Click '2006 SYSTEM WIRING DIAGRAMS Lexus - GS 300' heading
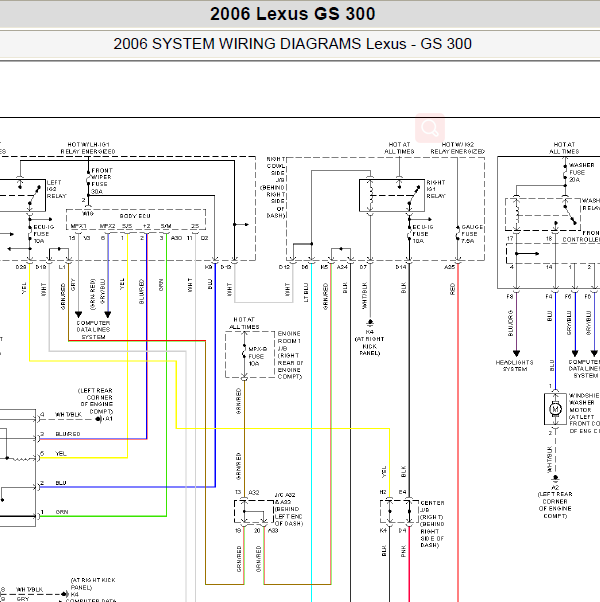The image size is (600, 602). [x=293, y=44]
